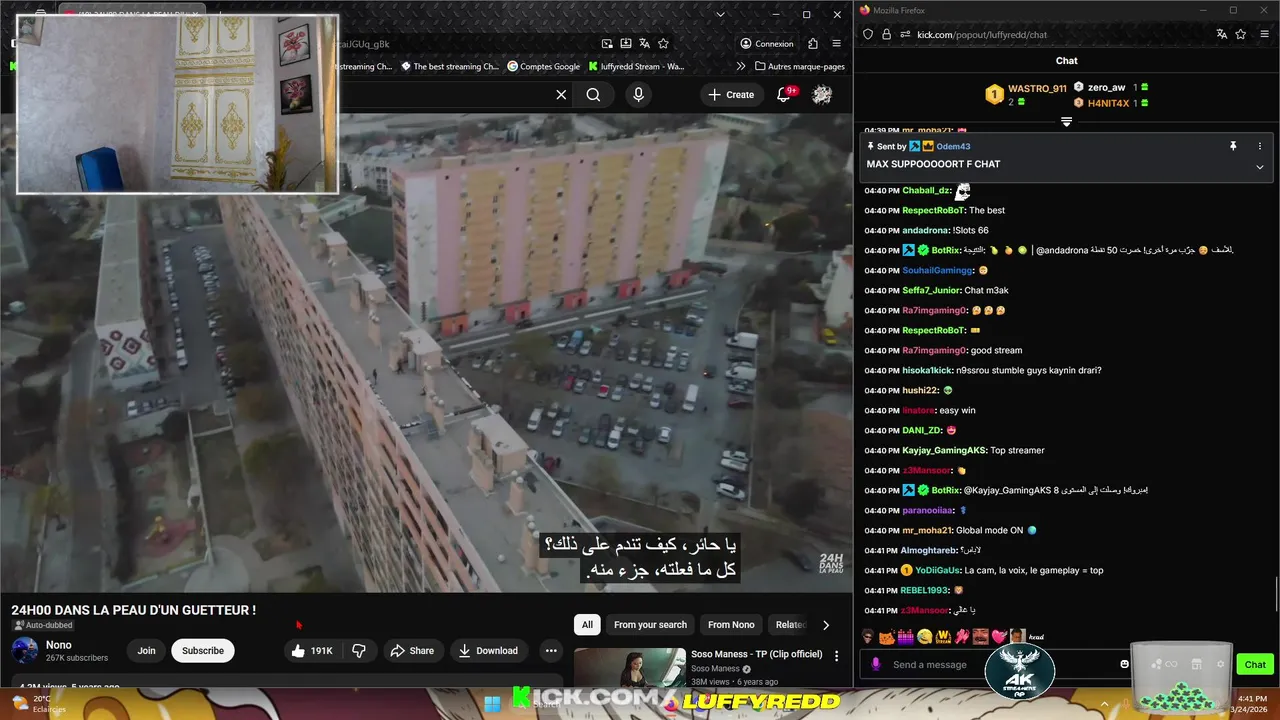Click the Download button under the video
Image resolution: width=1280 pixels, height=720 pixels.
click(488, 651)
